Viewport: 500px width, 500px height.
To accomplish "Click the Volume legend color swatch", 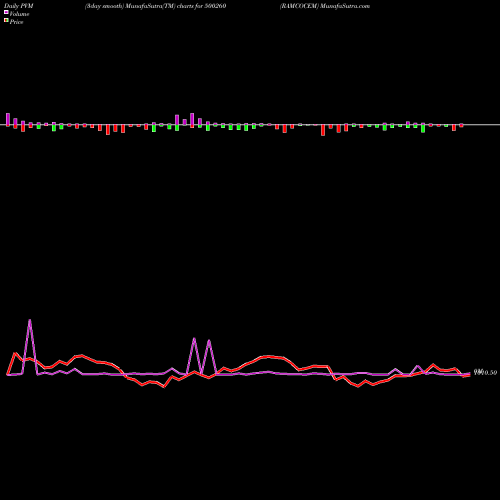I will (x=6, y=12).
